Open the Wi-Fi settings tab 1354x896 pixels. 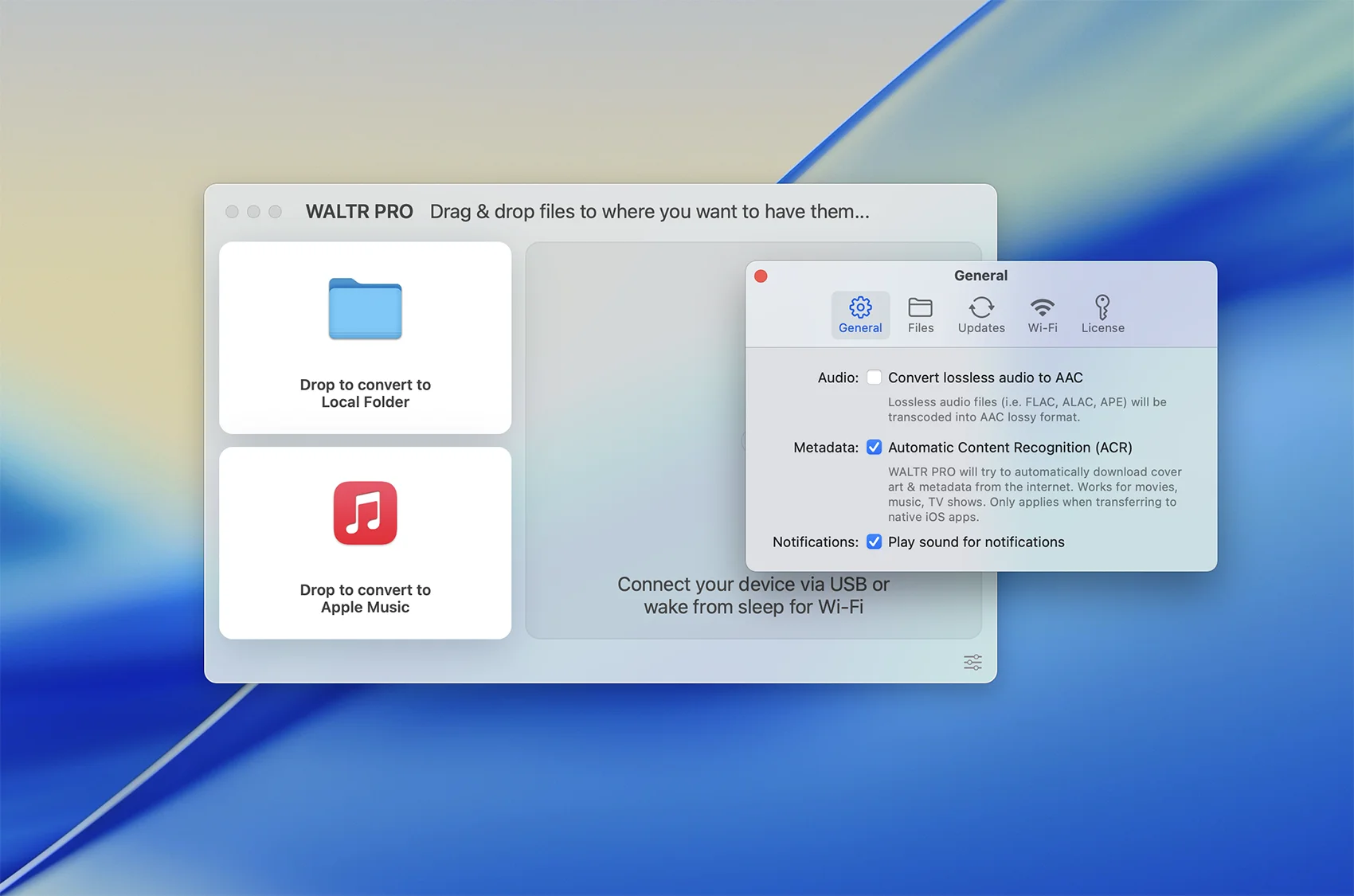pyautogui.click(x=1043, y=315)
